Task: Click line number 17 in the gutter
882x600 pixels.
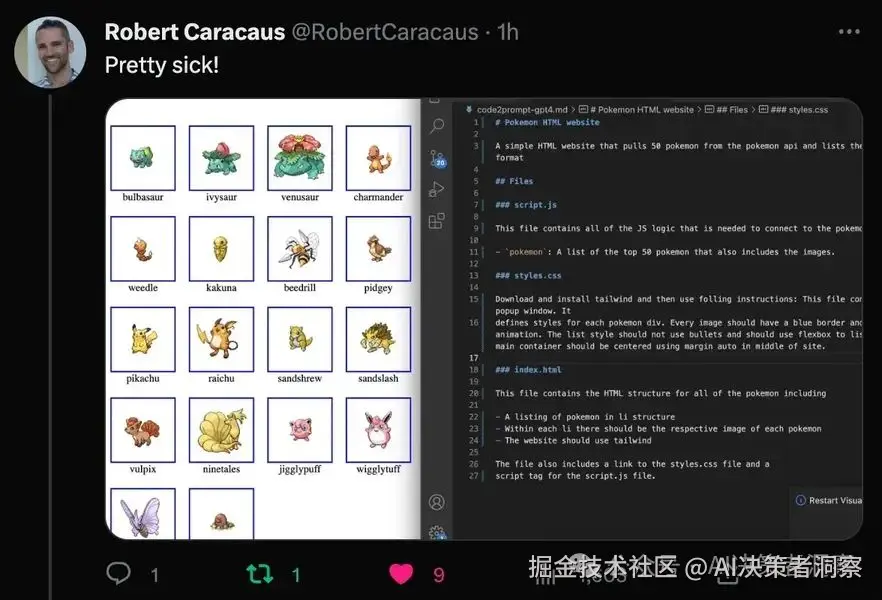Action: point(474,358)
